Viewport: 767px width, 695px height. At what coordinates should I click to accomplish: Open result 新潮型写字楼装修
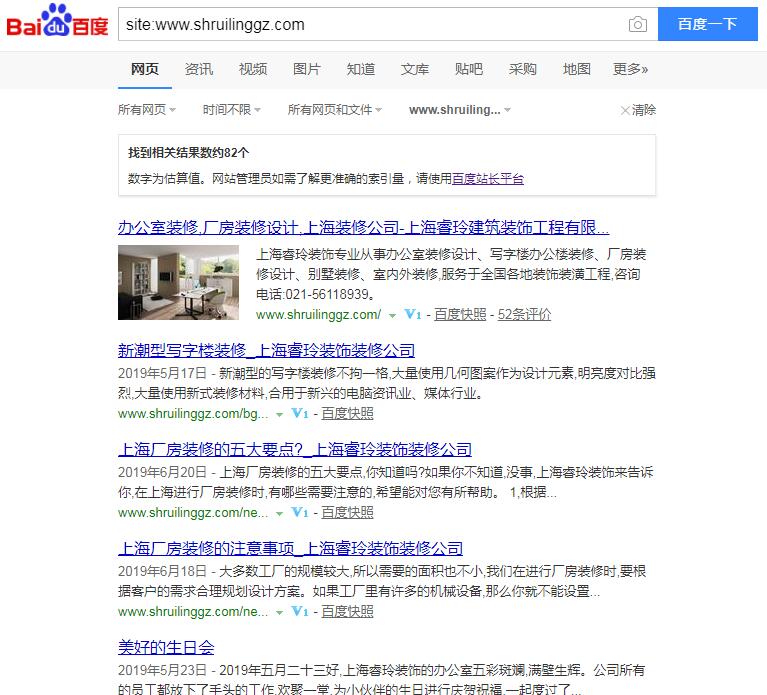267,350
